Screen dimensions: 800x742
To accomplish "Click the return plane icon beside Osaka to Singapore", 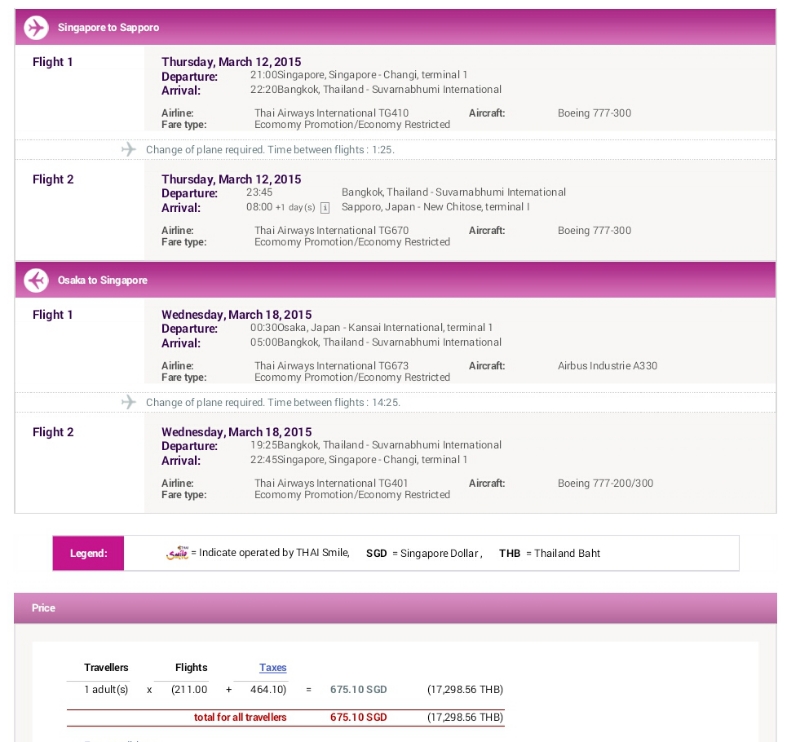I will pos(36,280).
